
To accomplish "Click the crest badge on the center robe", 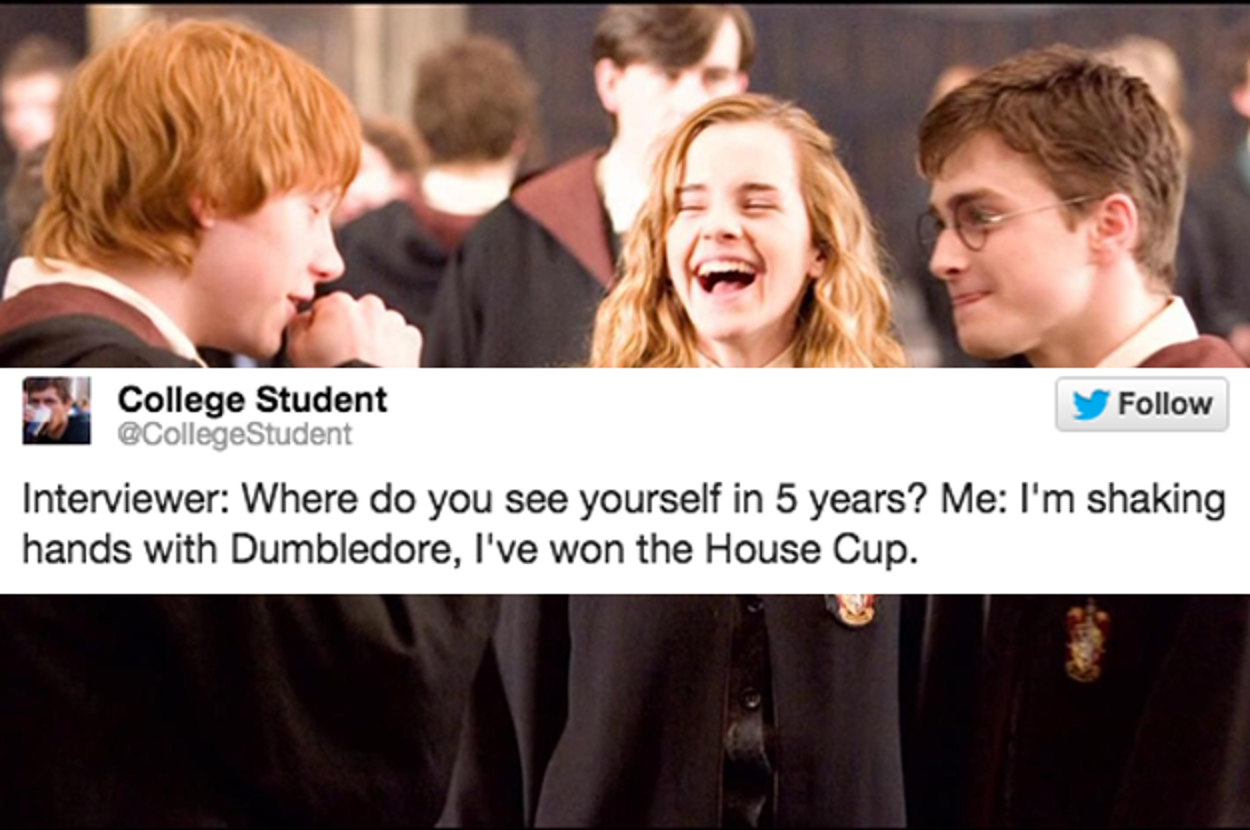I will click(x=850, y=609).
